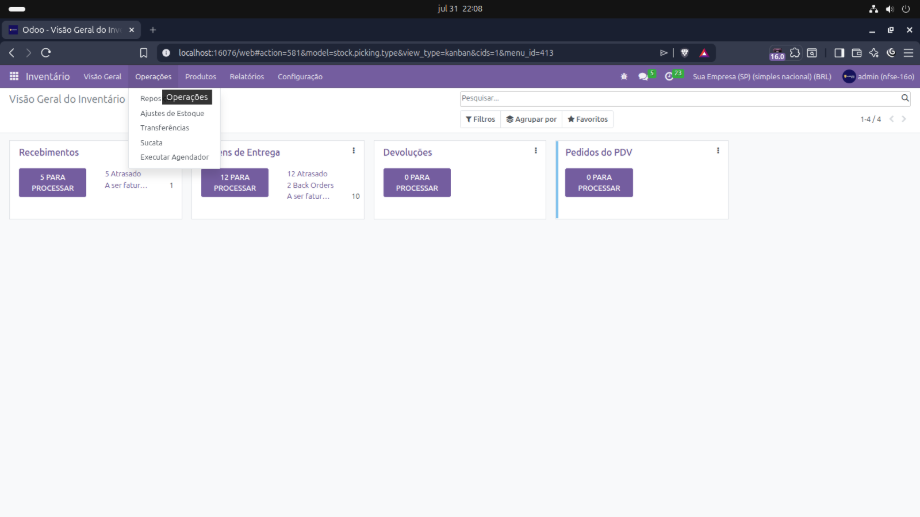The image size is (920, 517).
Task: Open the system power menu icon
Action: tap(905, 9)
